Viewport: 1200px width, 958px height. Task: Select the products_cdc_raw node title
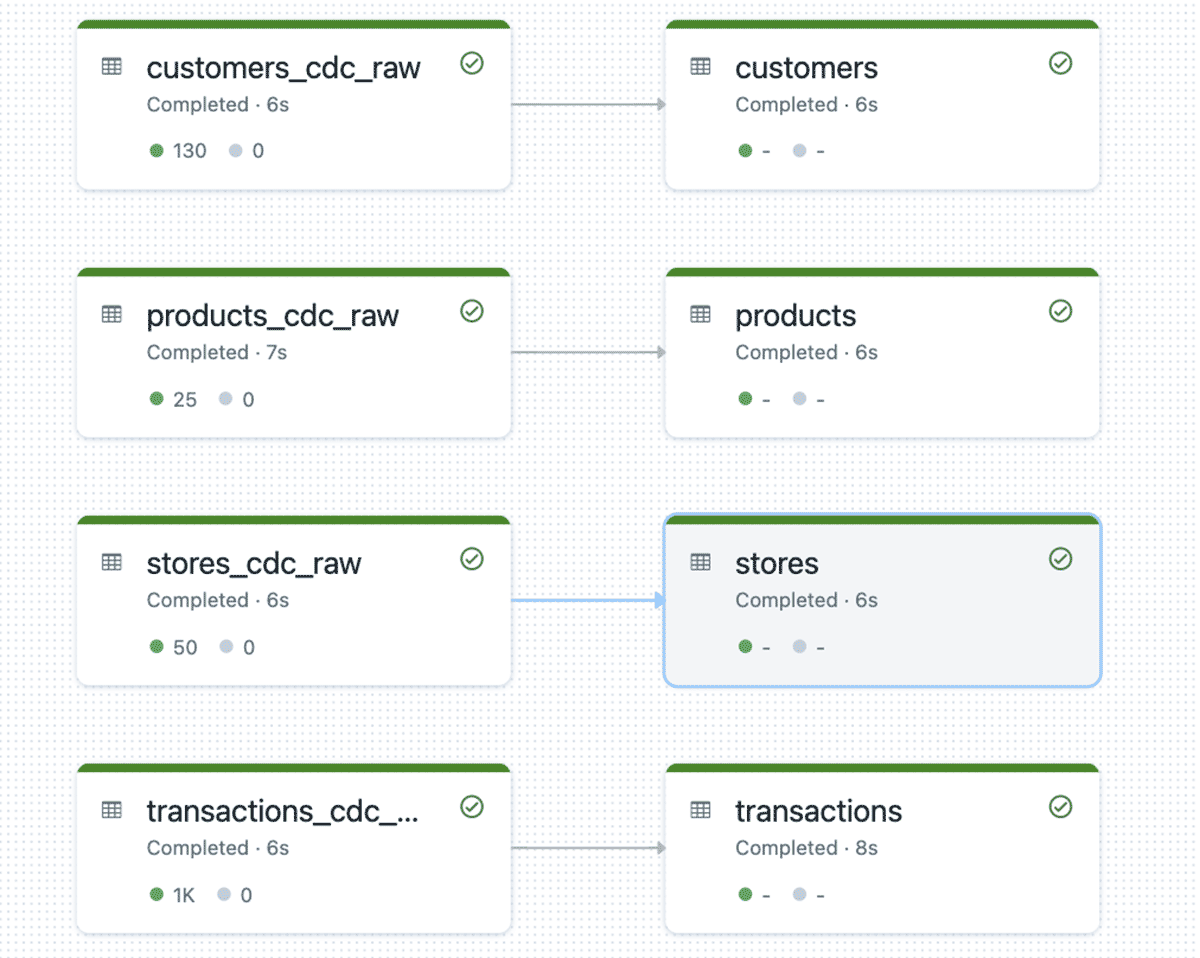(x=272, y=316)
